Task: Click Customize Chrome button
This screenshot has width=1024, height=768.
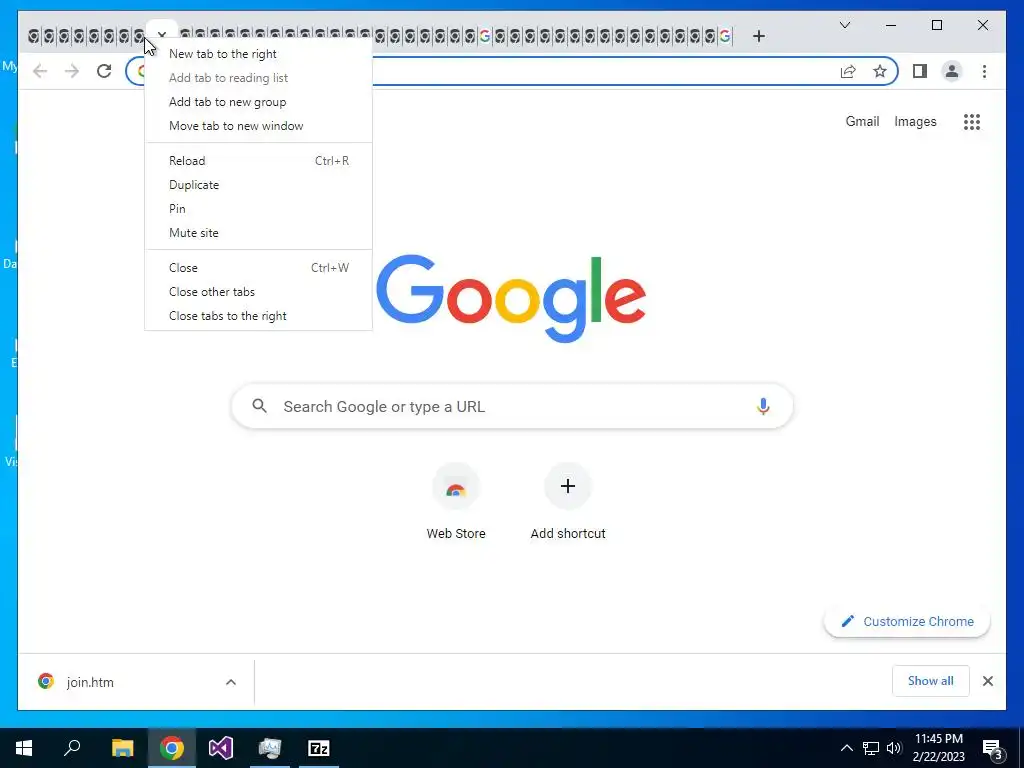Action: click(907, 622)
